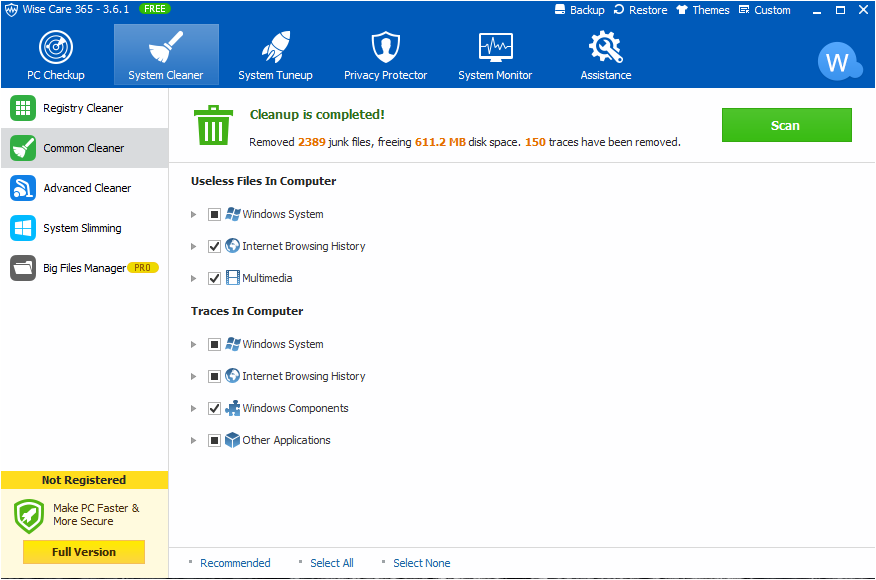876x580 pixels.
Task: Click the Select All link
Action: click(332, 563)
